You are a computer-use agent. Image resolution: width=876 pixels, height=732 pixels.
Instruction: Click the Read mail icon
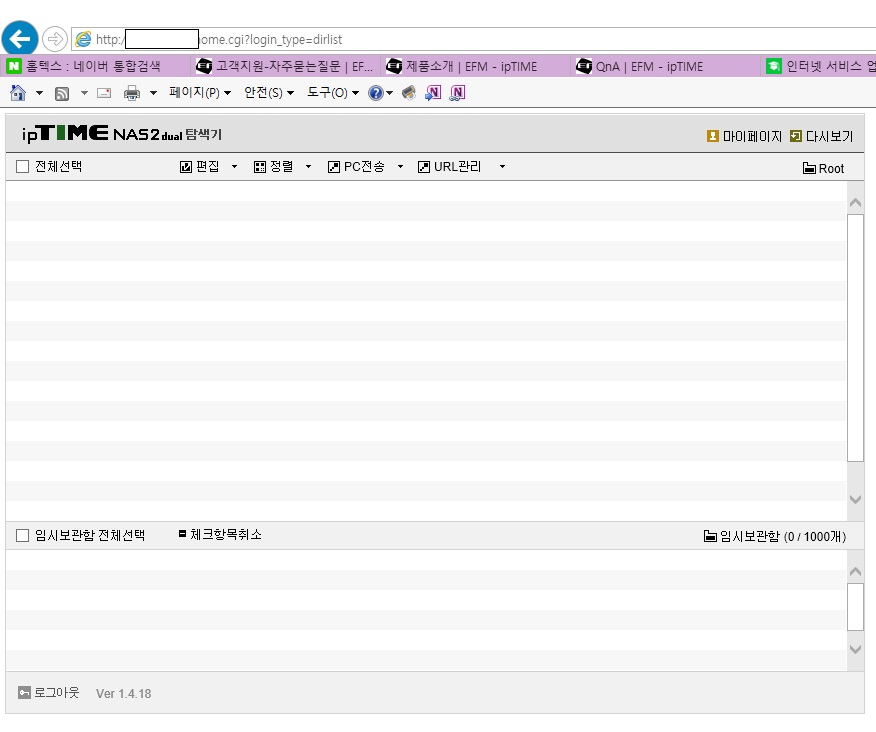tap(104, 93)
